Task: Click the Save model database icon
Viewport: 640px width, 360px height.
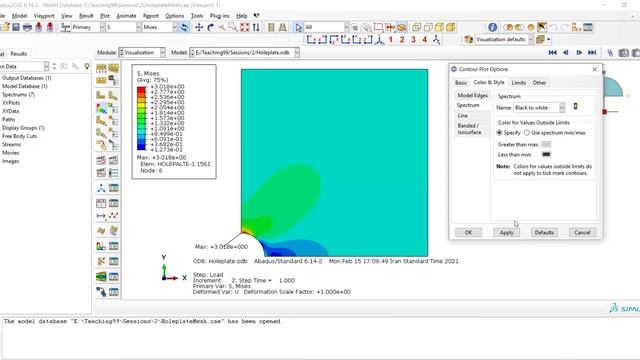Action: [16, 27]
